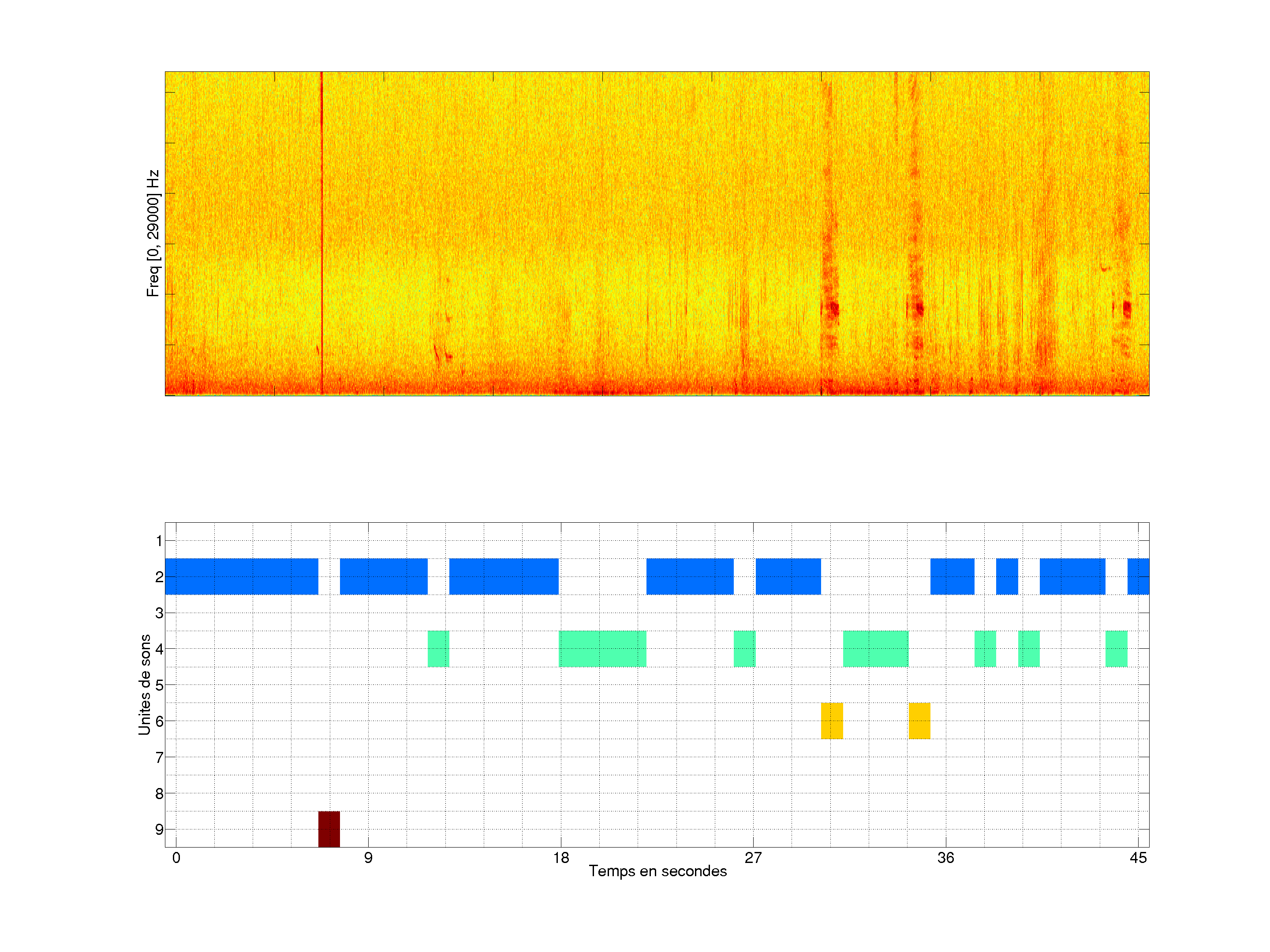Click the dark red block in row 9

click(329, 829)
